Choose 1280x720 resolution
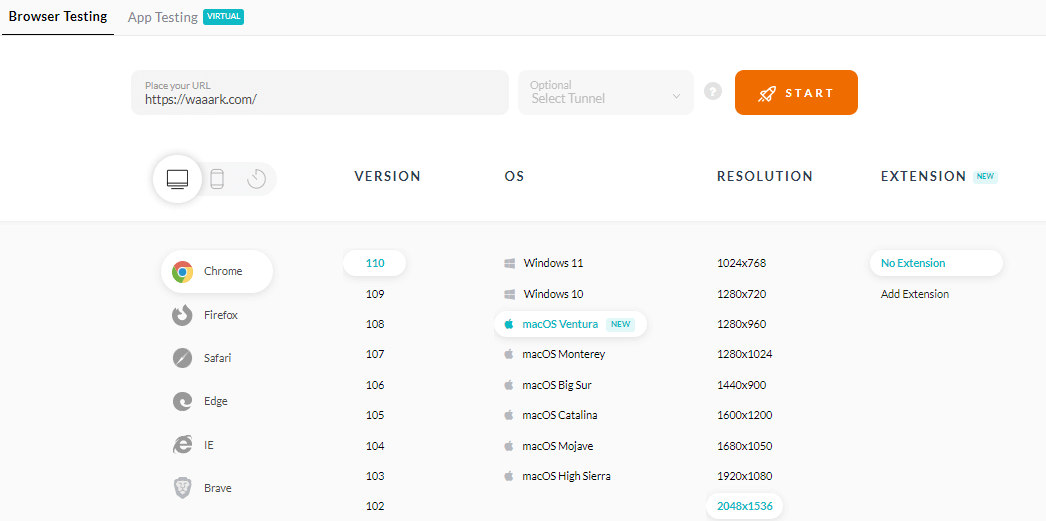 (x=742, y=294)
